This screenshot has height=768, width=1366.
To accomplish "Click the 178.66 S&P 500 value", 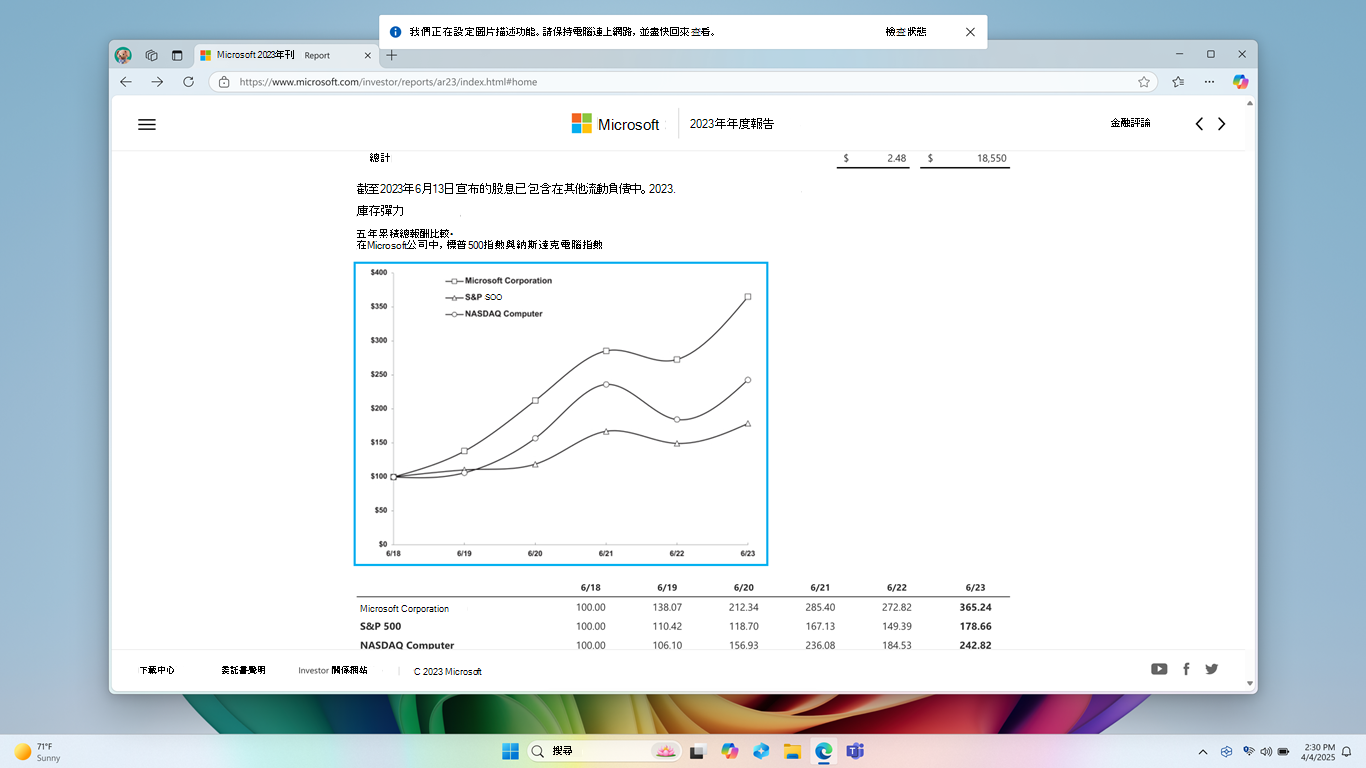I will (x=975, y=626).
